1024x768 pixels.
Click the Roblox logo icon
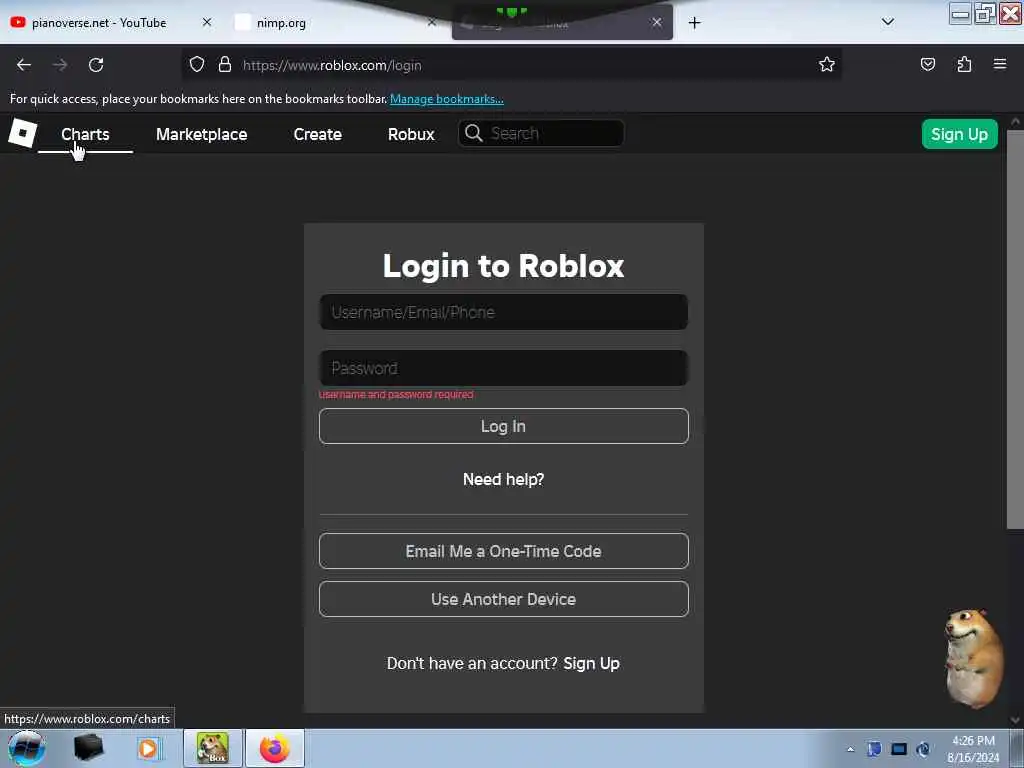coord(23,133)
